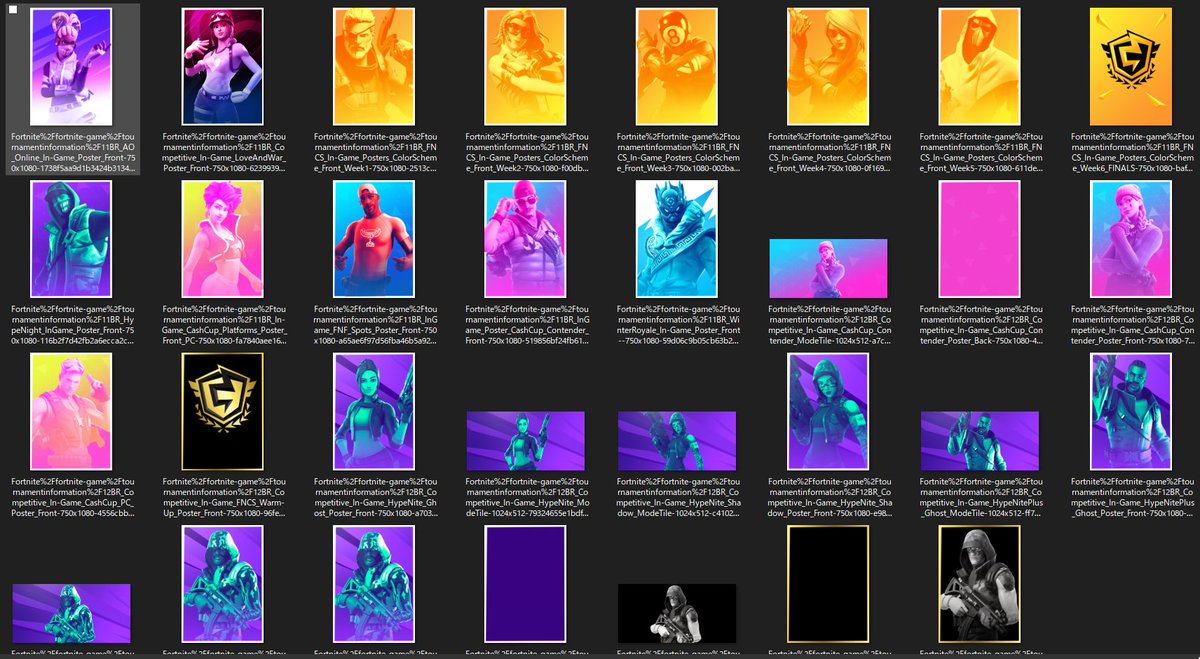
Task: Select the HypeNight InGame Poster thumbnail
Action: tap(71, 240)
